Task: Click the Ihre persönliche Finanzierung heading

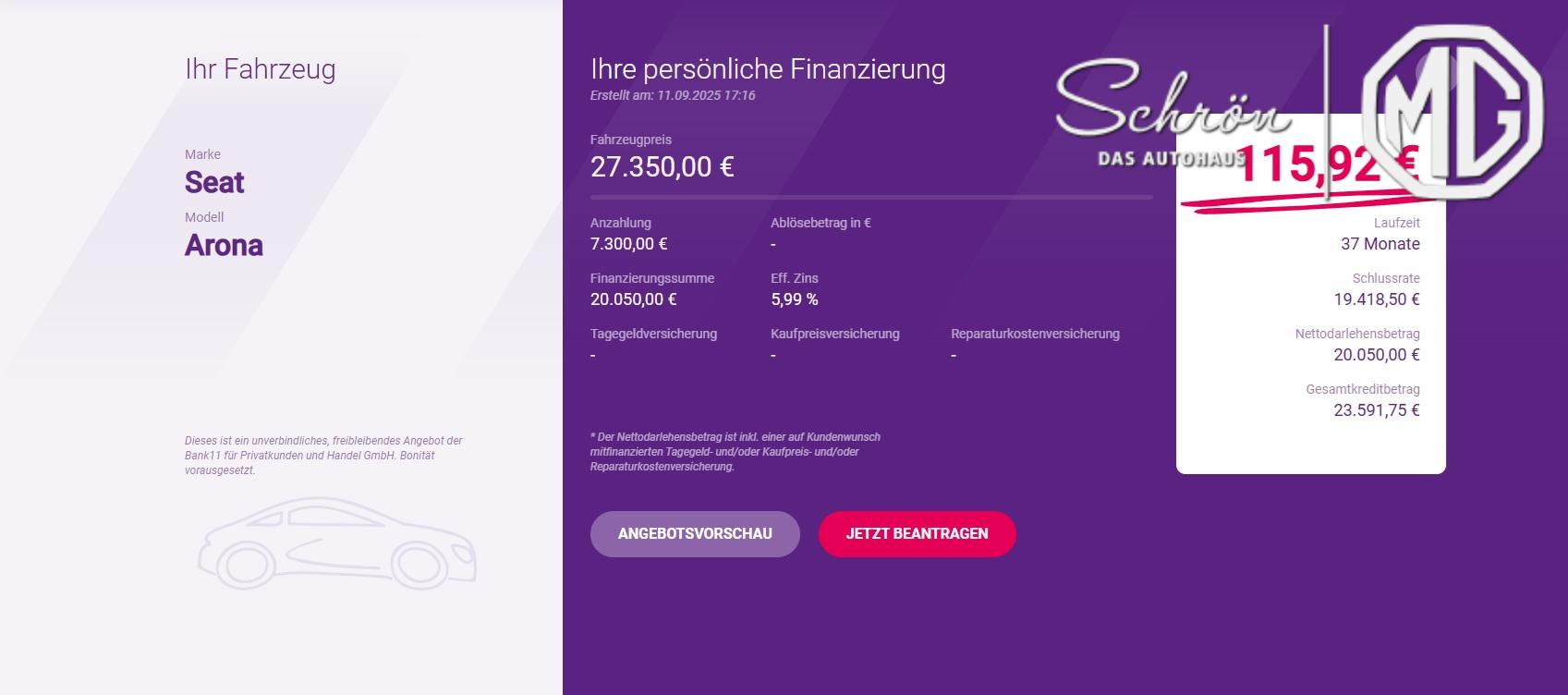Action: click(x=768, y=69)
